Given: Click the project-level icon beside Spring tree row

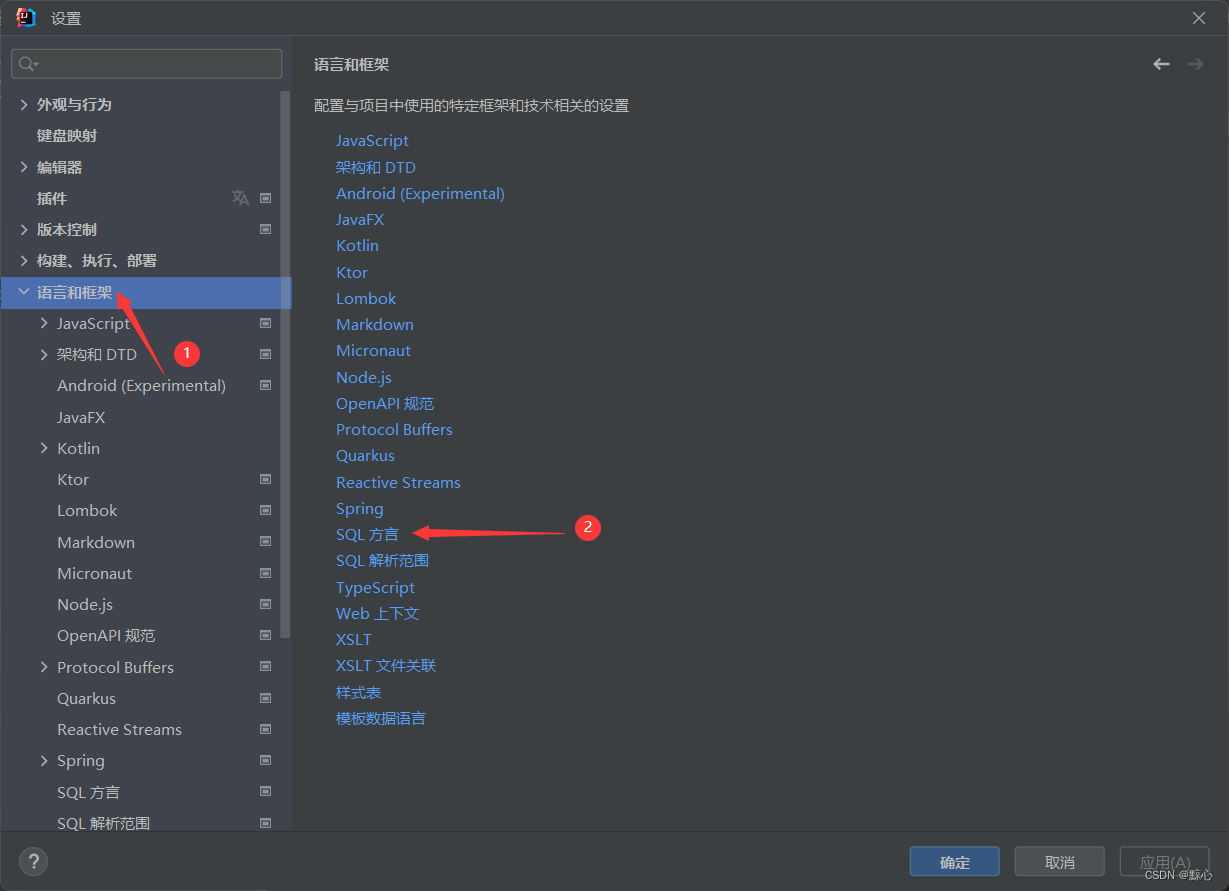Looking at the screenshot, I should coord(266,760).
